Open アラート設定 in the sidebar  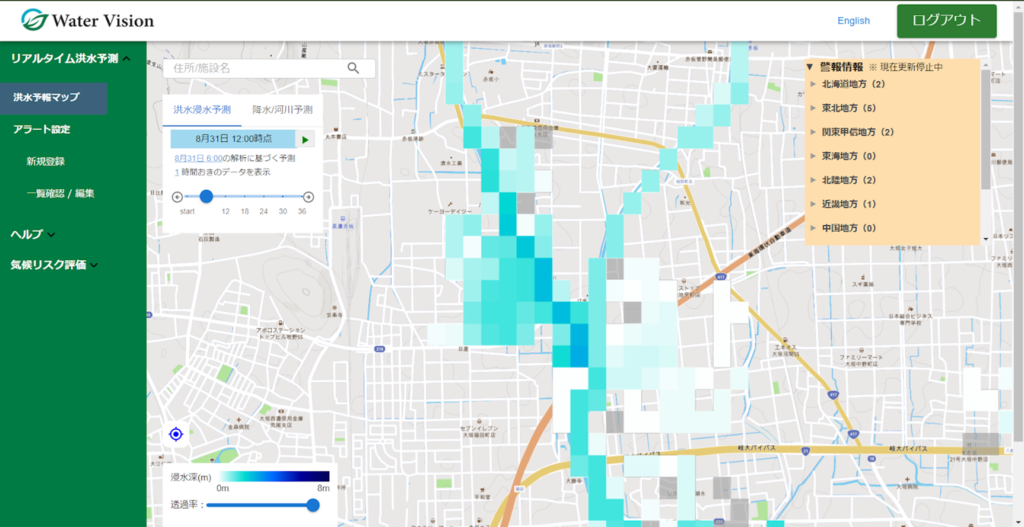42,129
